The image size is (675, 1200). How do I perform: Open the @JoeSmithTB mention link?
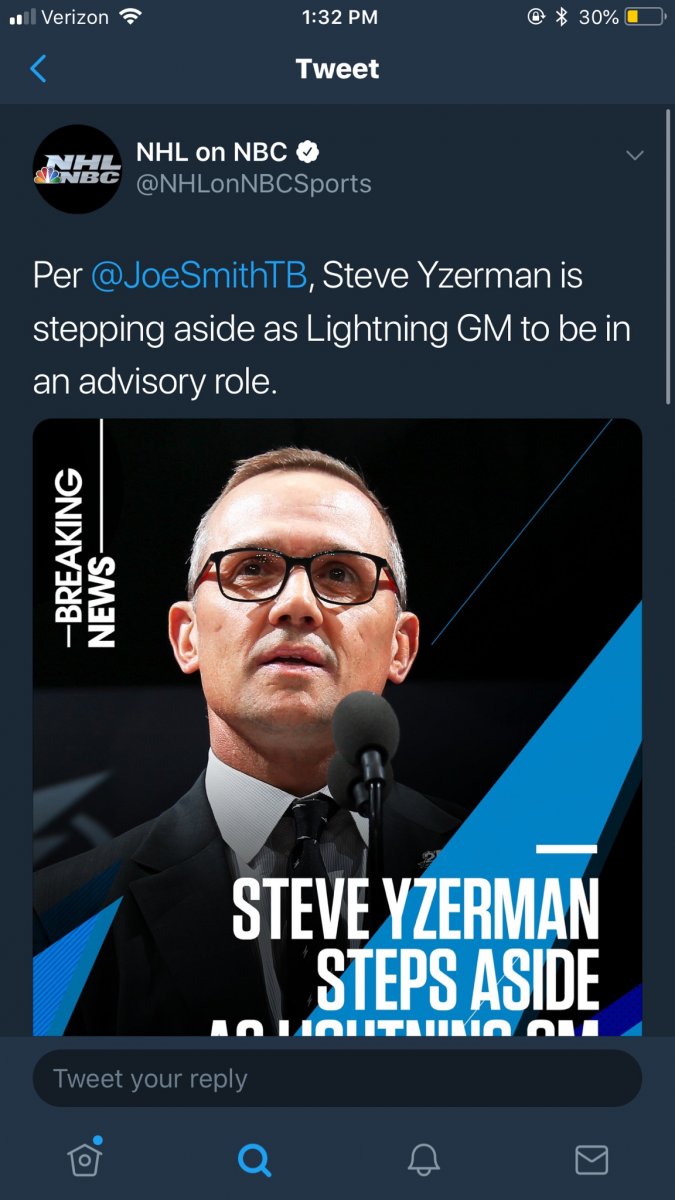tap(199, 276)
